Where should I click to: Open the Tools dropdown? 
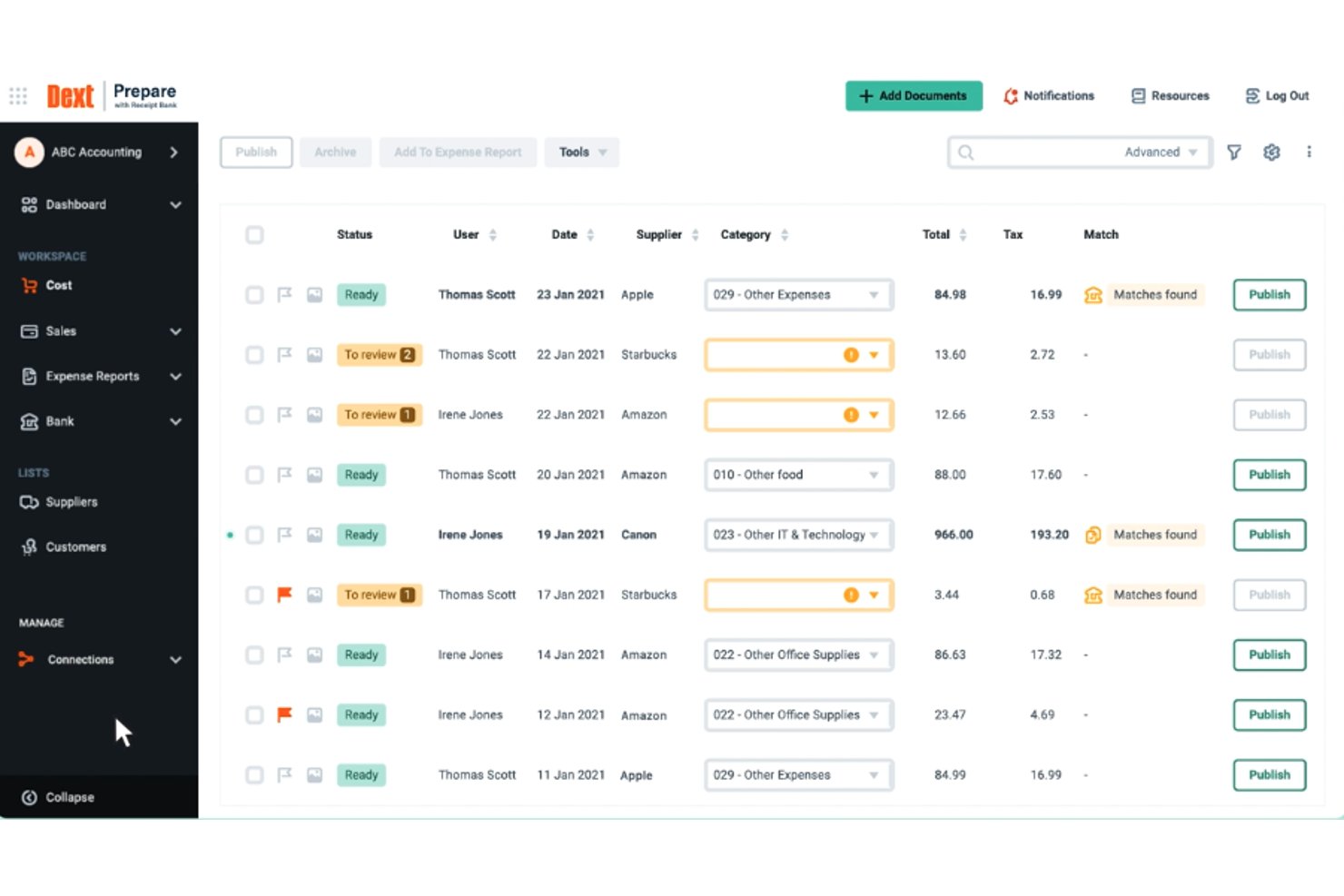pyautogui.click(x=582, y=153)
